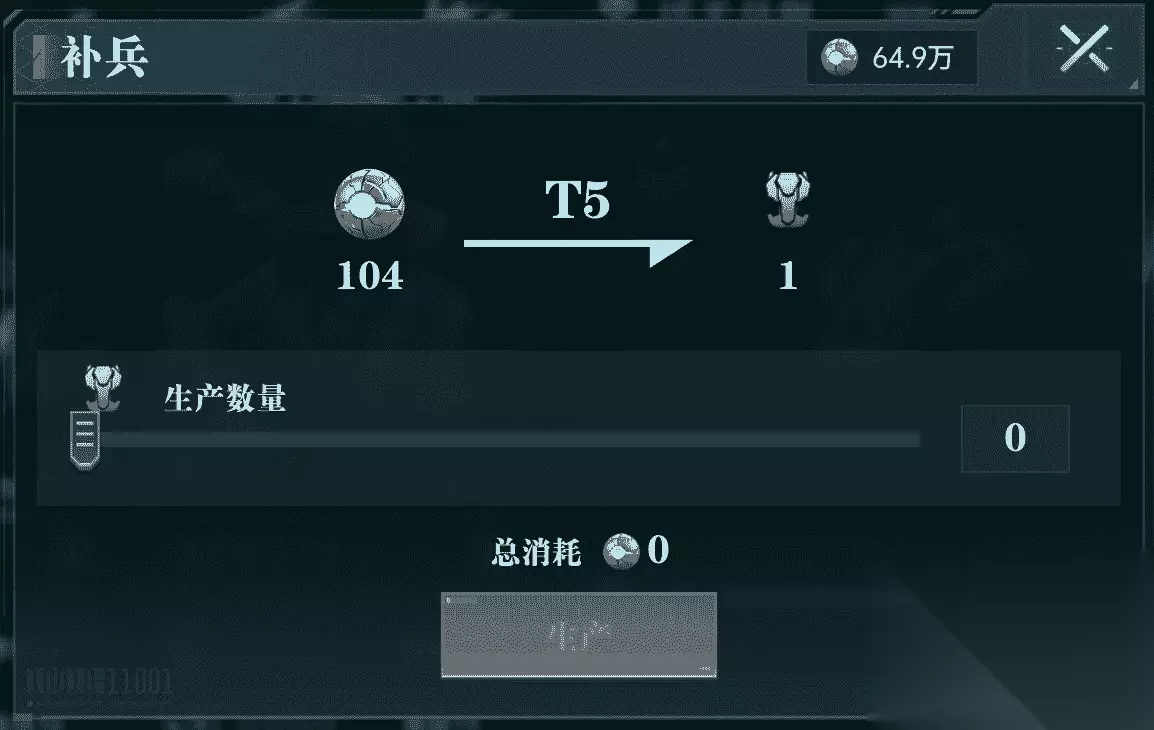Tap the 64.9万 resource balance
Viewport: 1154px width, 730px height.
click(x=913, y=58)
